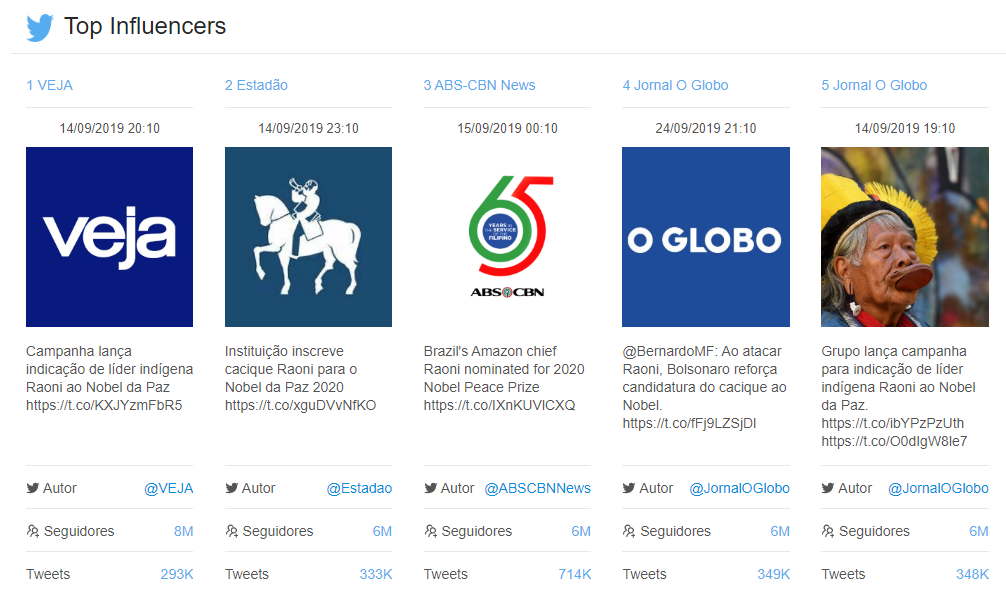1006x599 pixels.
Task: Click the blue O GLOBO logo image
Action: [705, 237]
